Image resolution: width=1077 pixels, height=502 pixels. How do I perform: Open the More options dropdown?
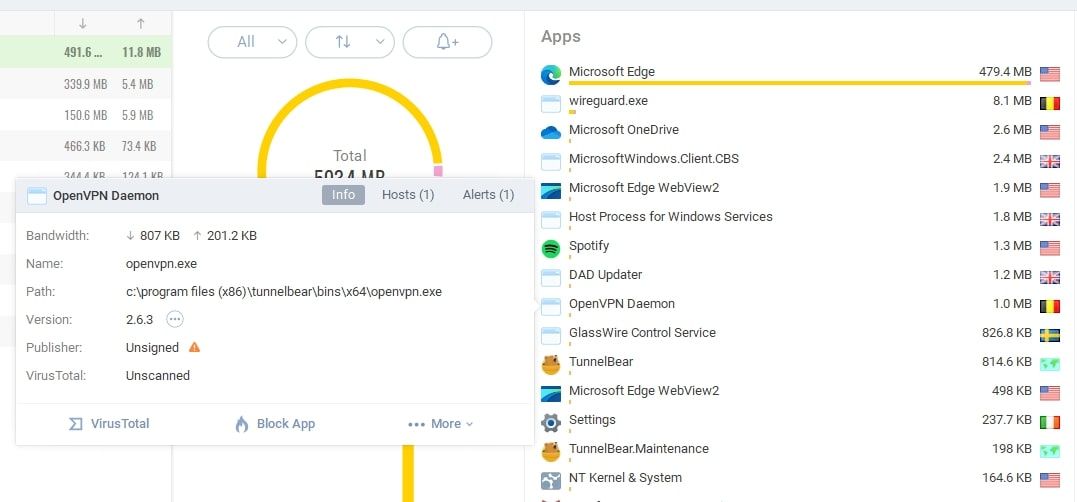click(440, 424)
